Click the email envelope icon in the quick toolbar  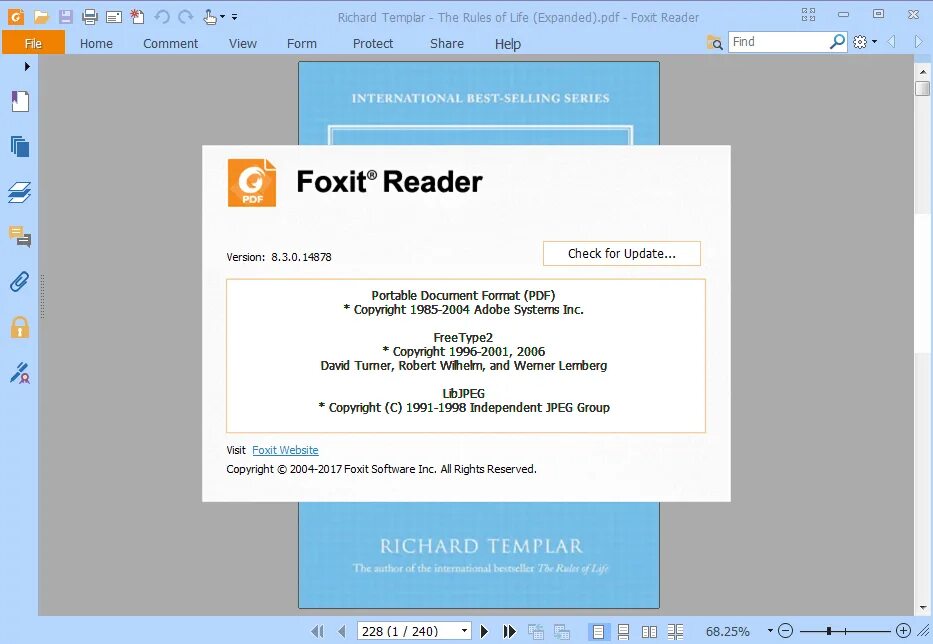(x=114, y=17)
